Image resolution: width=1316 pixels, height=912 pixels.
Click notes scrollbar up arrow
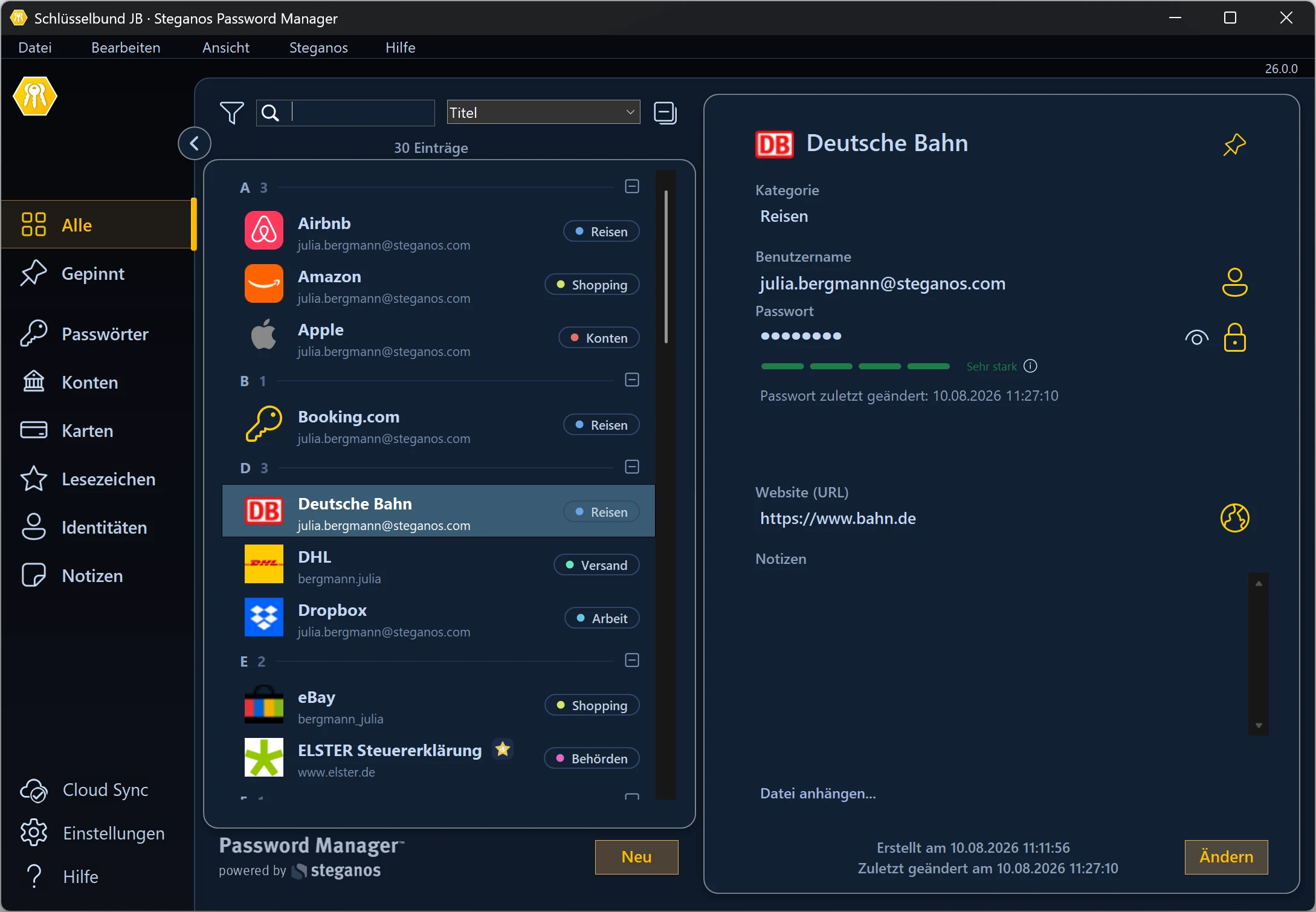pos(1259,583)
